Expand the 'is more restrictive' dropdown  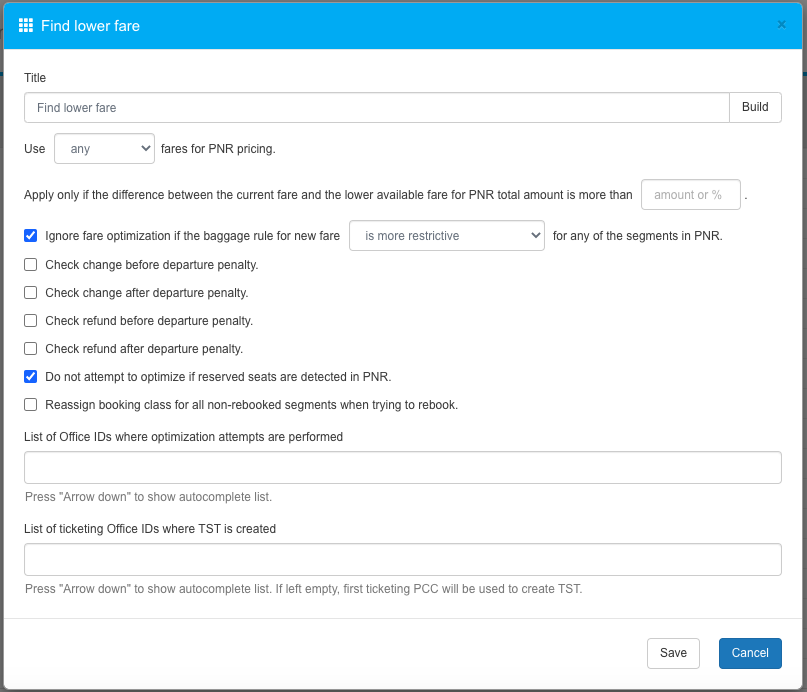(446, 236)
